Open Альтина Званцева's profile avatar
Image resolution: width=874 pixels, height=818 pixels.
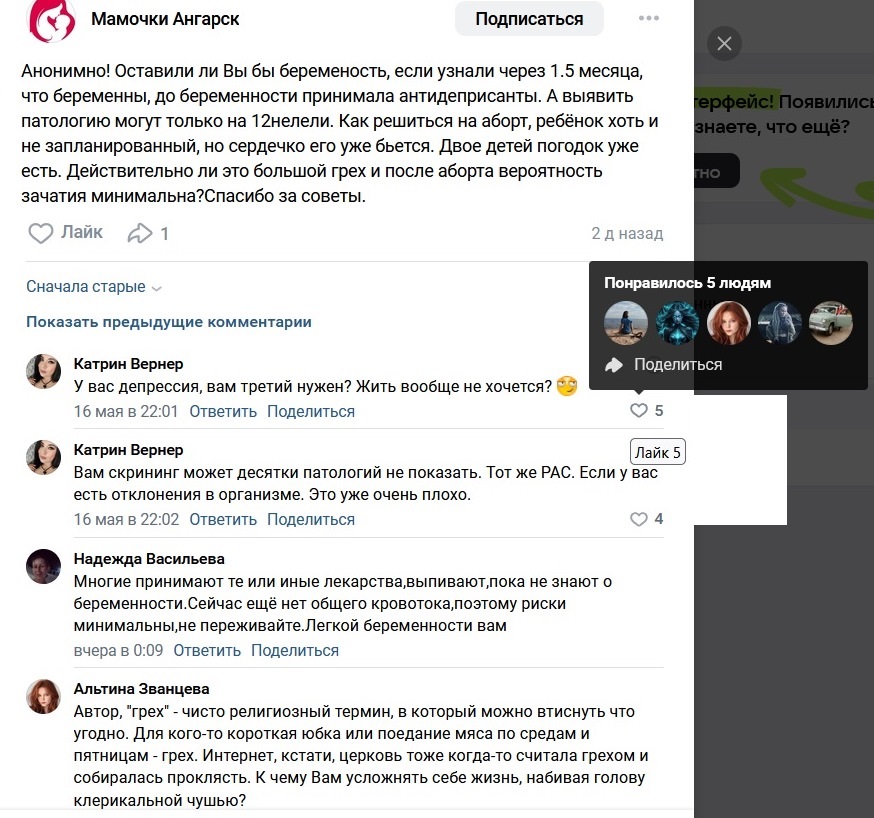point(43,697)
